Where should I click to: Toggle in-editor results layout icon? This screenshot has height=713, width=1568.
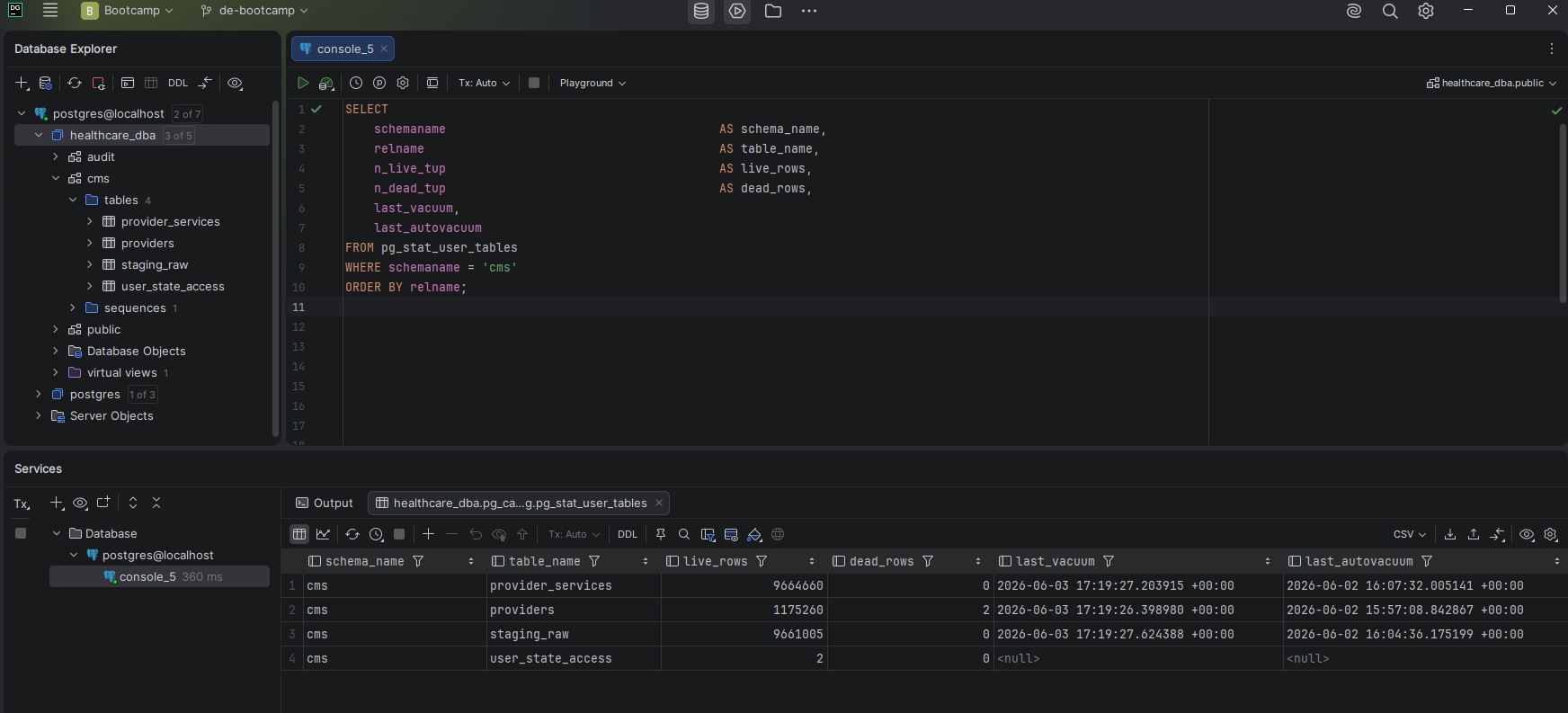click(x=432, y=83)
